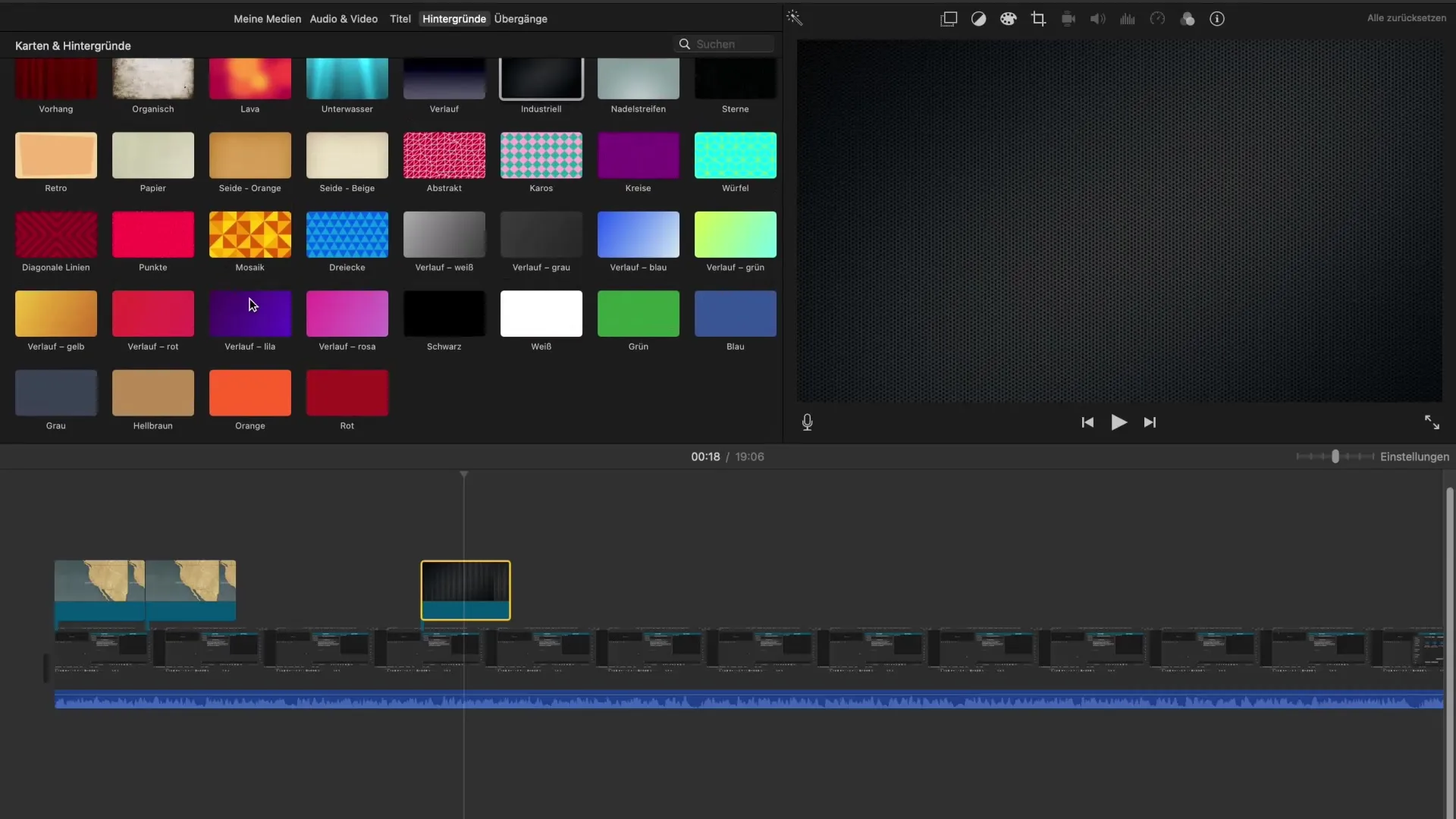Open the color balance adjustment icon

978,19
